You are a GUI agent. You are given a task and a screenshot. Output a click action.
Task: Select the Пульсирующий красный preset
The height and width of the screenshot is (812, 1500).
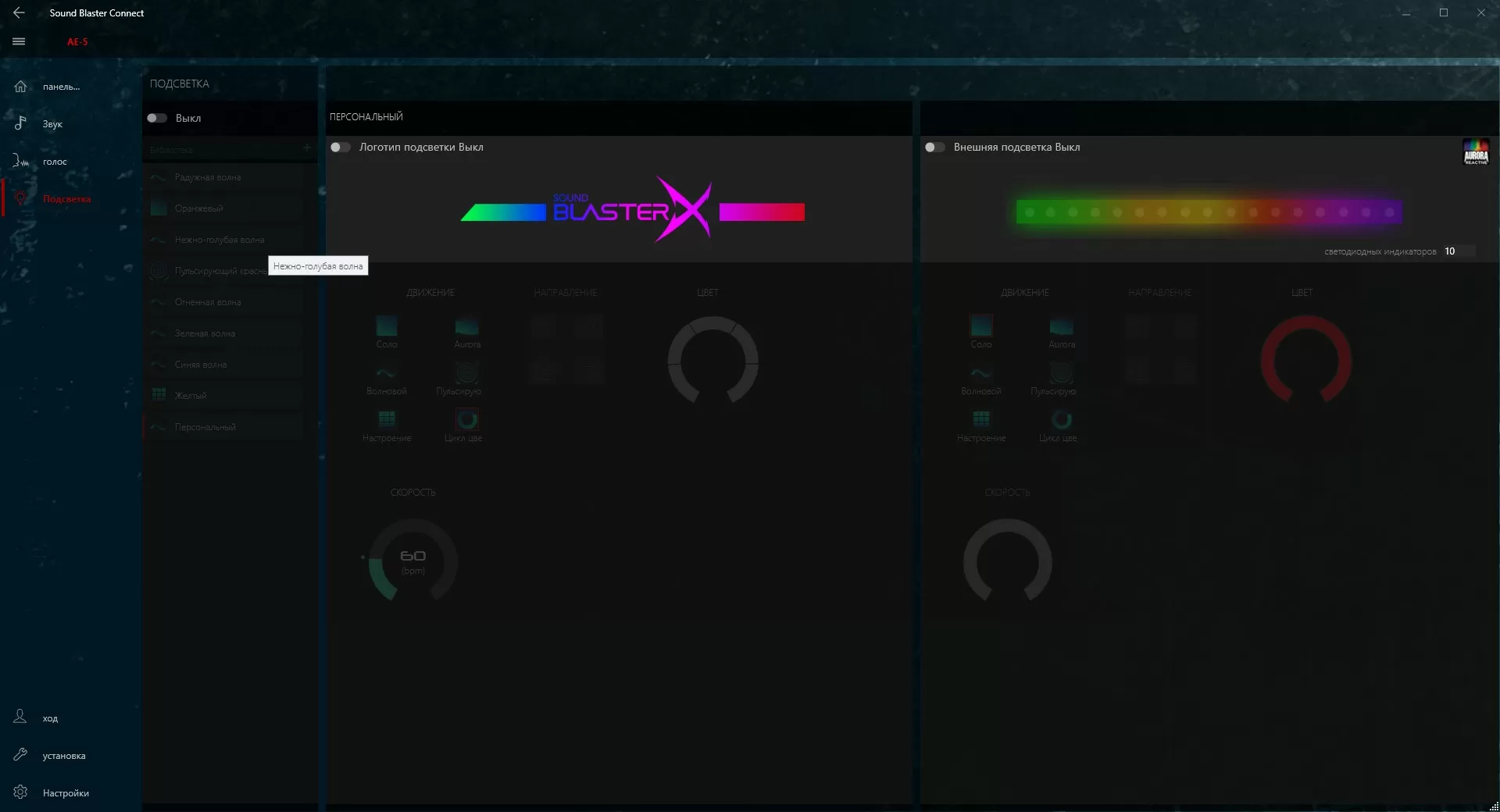click(207, 271)
